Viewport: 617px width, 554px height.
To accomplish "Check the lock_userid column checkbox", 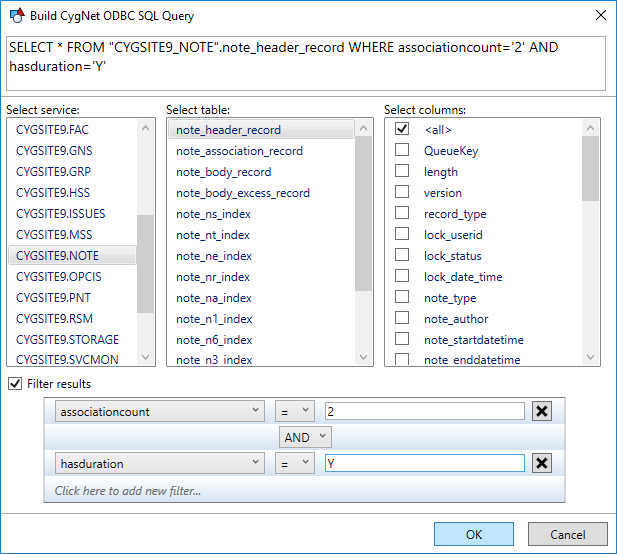I will (402, 234).
